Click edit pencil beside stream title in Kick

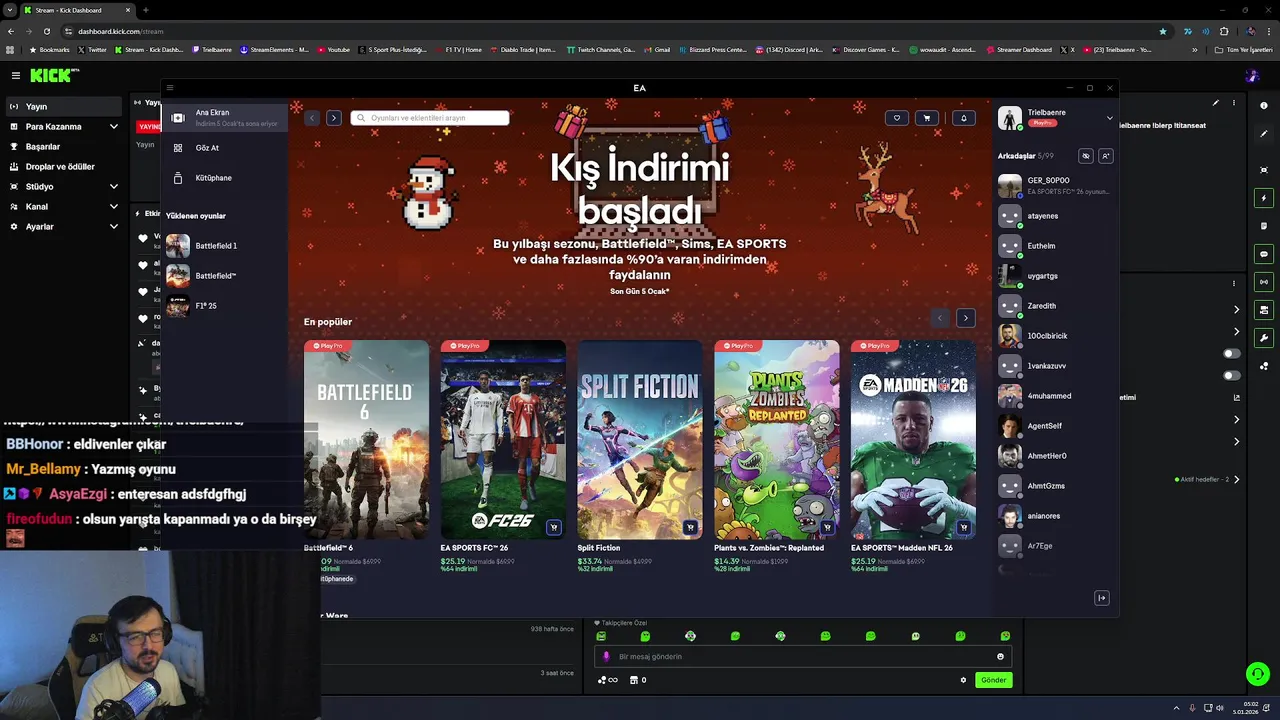point(1216,103)
